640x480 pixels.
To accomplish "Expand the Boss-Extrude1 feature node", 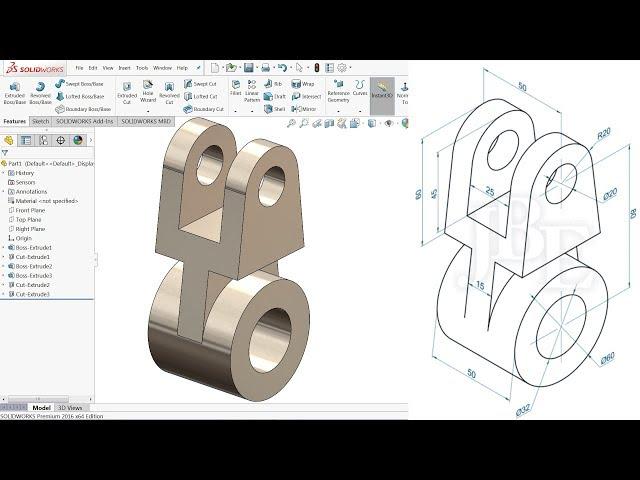I will click(4, 248).
